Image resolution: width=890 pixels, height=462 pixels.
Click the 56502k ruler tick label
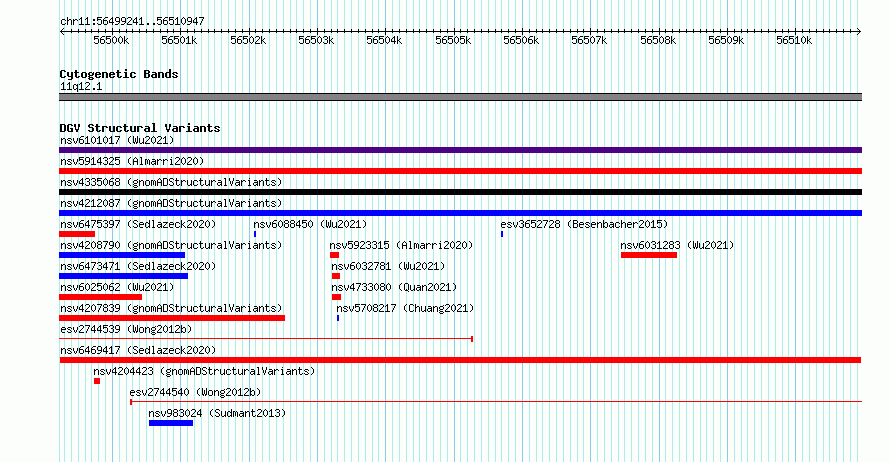click(x=248, y=40)
